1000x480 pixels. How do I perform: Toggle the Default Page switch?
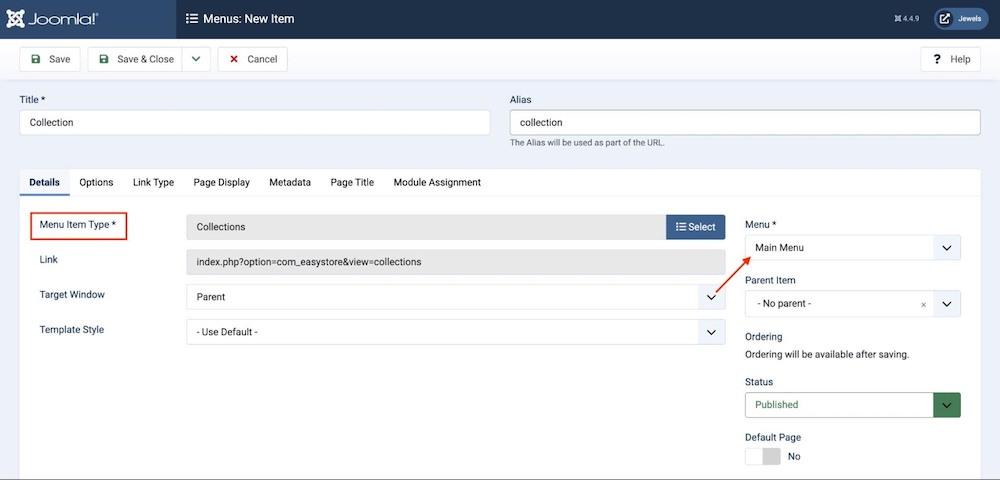(x=762, y=456)
